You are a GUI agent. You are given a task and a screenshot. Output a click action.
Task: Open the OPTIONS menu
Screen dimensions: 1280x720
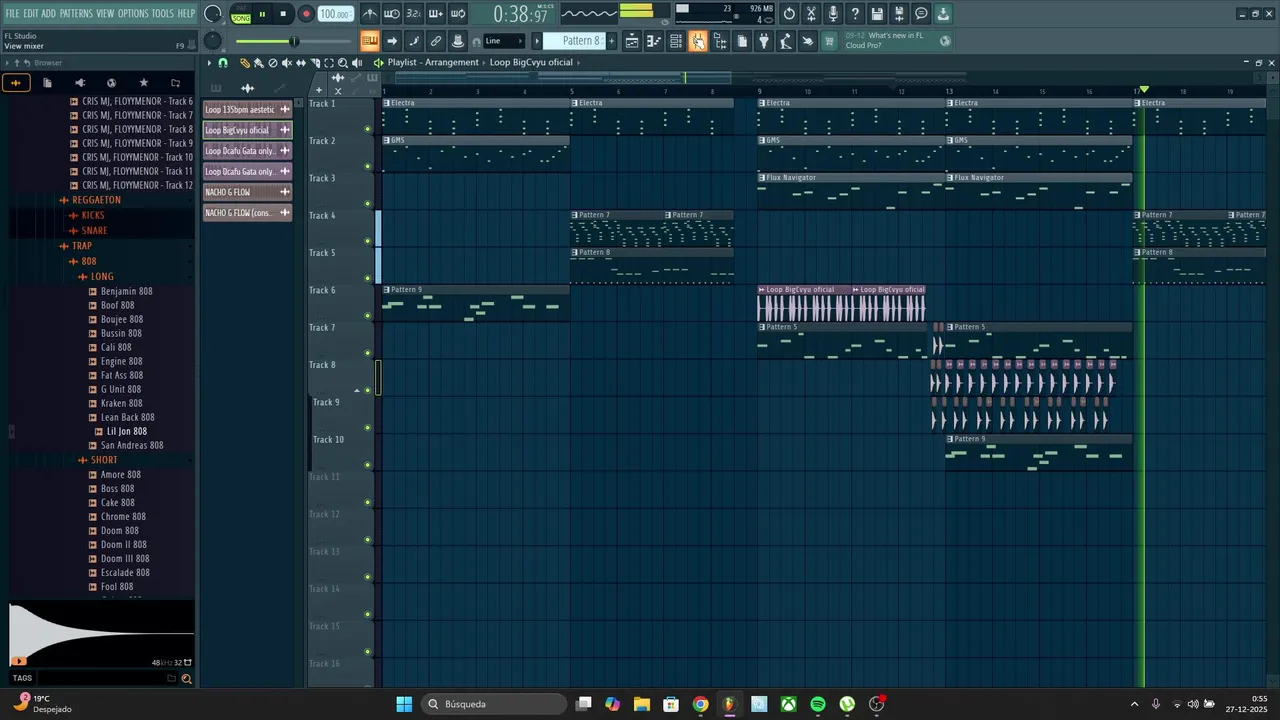[133, 13]
